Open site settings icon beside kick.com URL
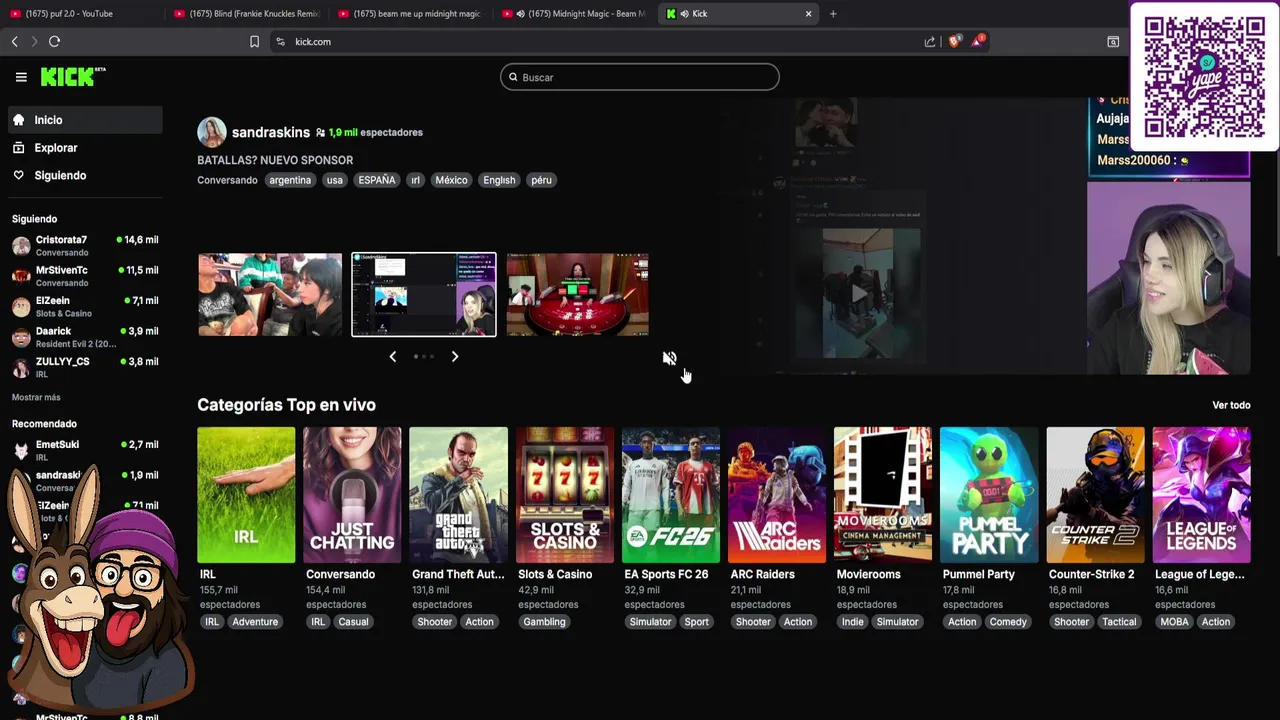1280x720 pixels. coord(280,41)
